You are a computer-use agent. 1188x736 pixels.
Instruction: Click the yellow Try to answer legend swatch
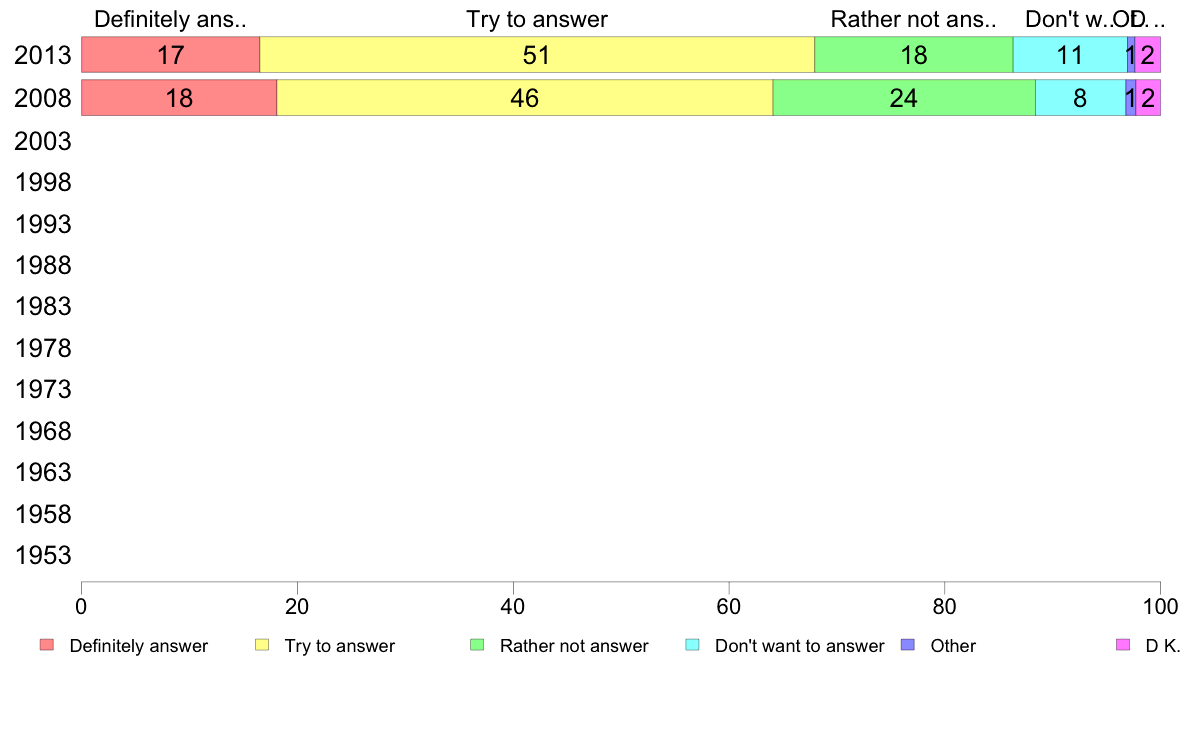tap(262, 645)
